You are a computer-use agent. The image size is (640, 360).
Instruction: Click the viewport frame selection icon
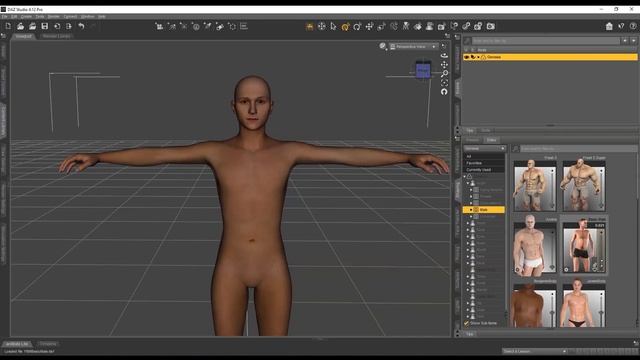[x=444, y=82]
